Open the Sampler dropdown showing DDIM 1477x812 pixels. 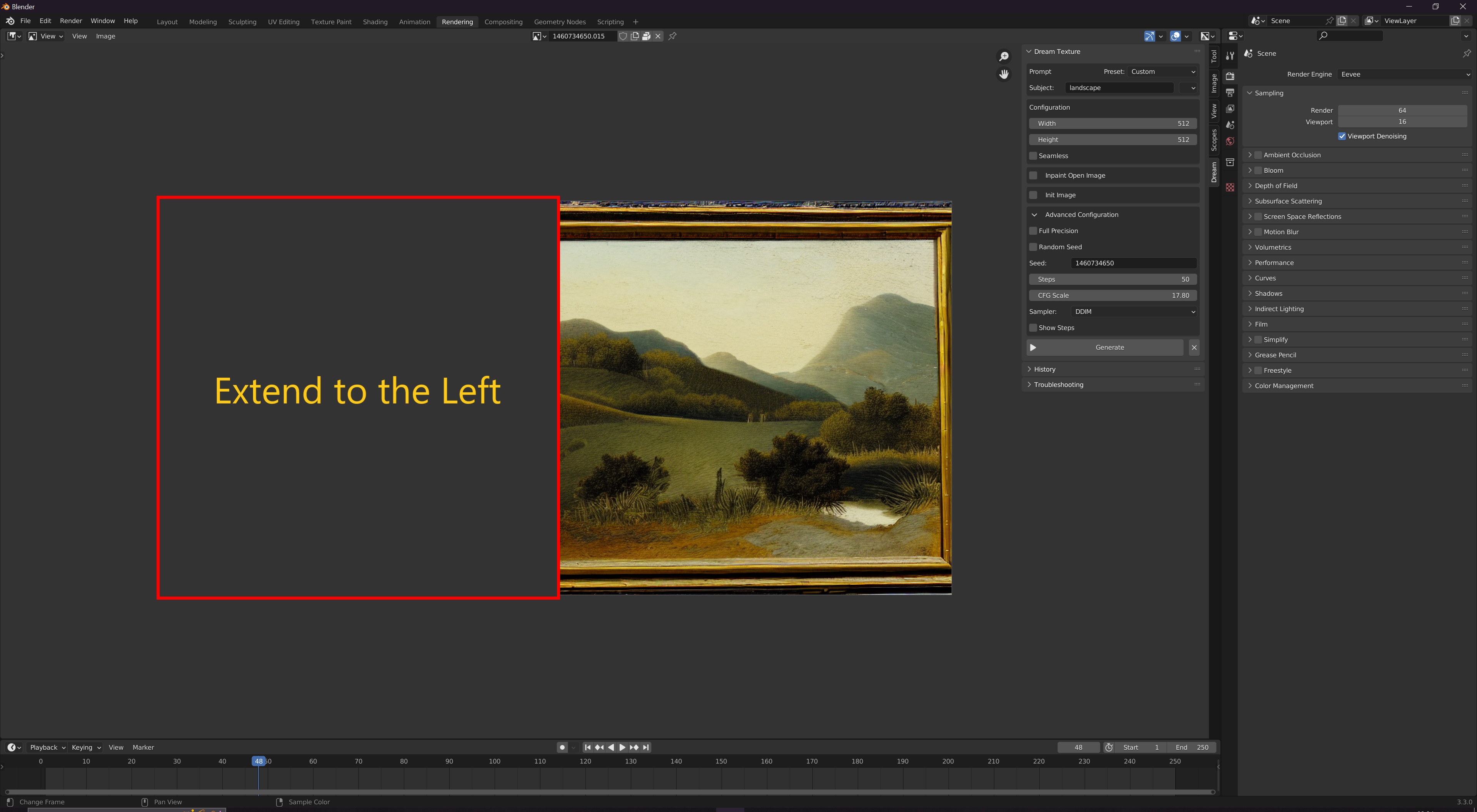[x=1134, y=312]
